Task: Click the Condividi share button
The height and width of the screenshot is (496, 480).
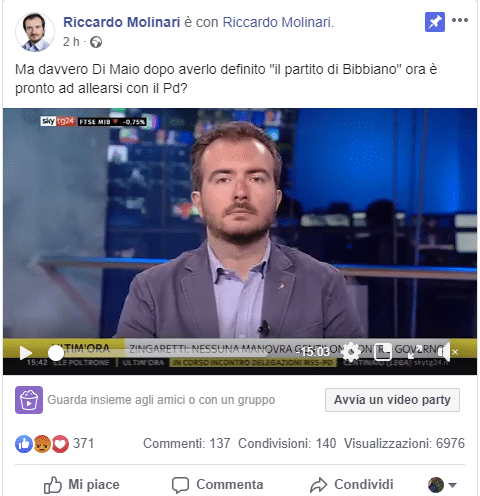Action: pyautogui.click(x=352, y=484)
